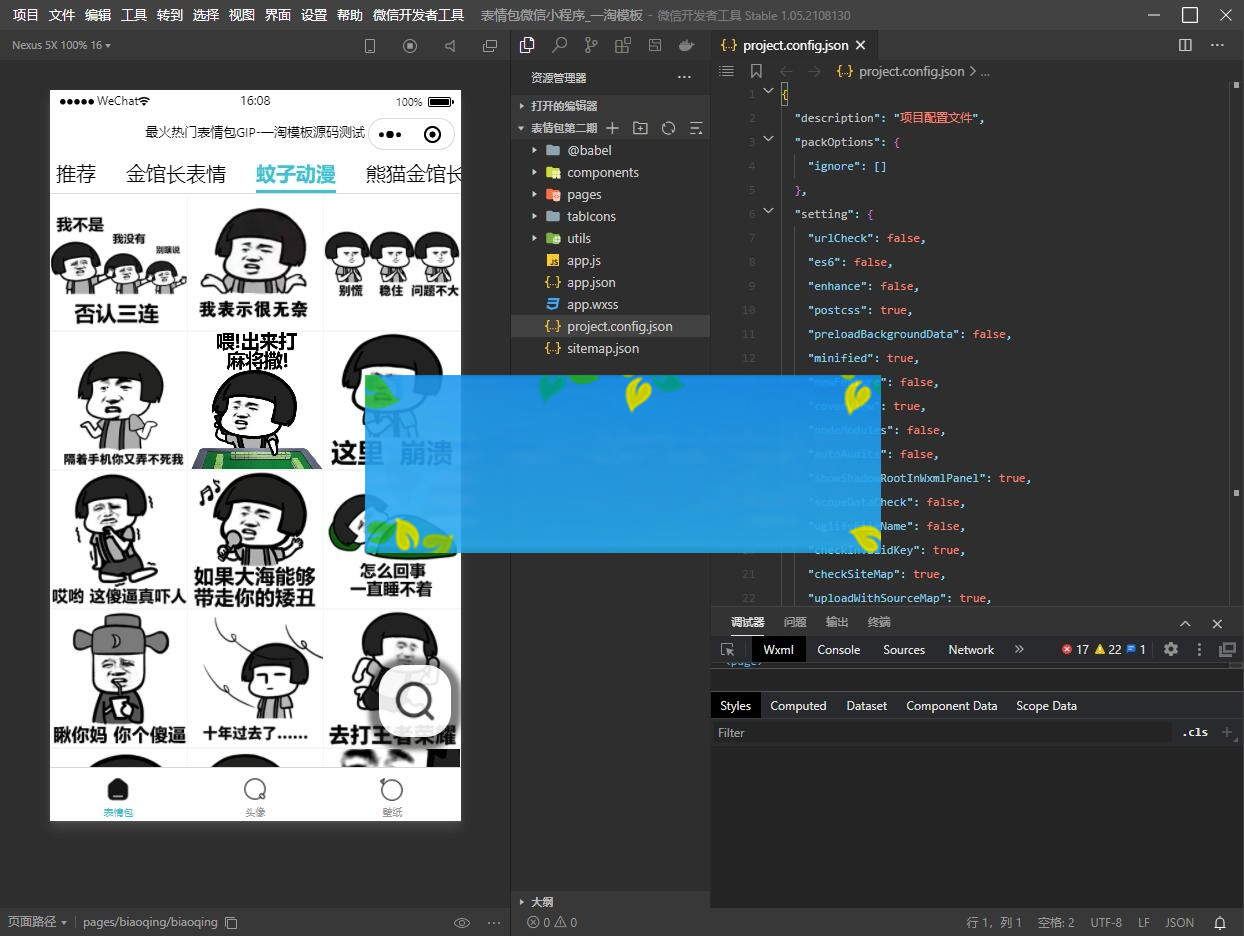This screenshot has height=936, width=1244.
Task: Activate the element inspector picker in the debugger
Action: 728,649
